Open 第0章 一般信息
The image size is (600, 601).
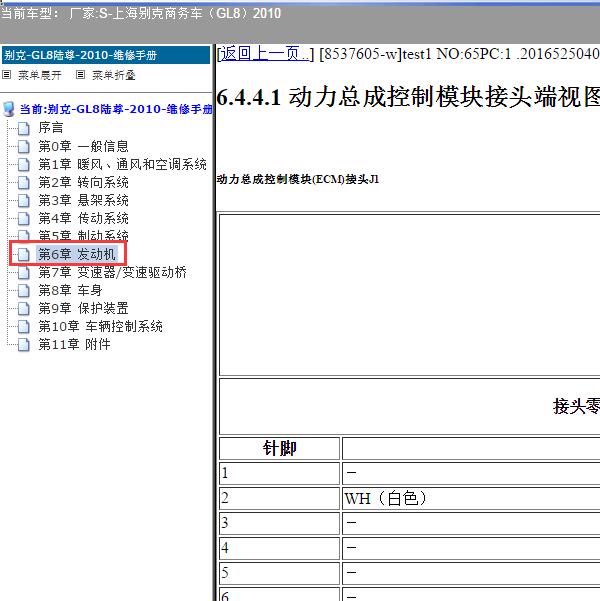pos(83,146)
